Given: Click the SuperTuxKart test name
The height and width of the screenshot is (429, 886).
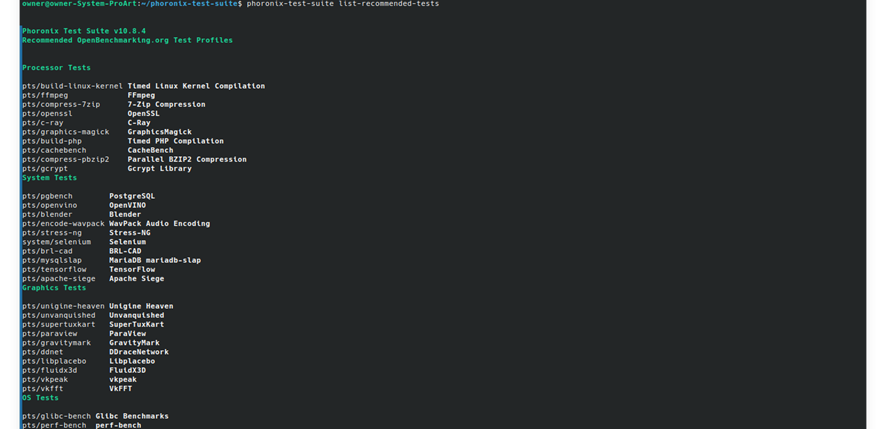Looking at the screenshot, I should [x=137, y=324].
